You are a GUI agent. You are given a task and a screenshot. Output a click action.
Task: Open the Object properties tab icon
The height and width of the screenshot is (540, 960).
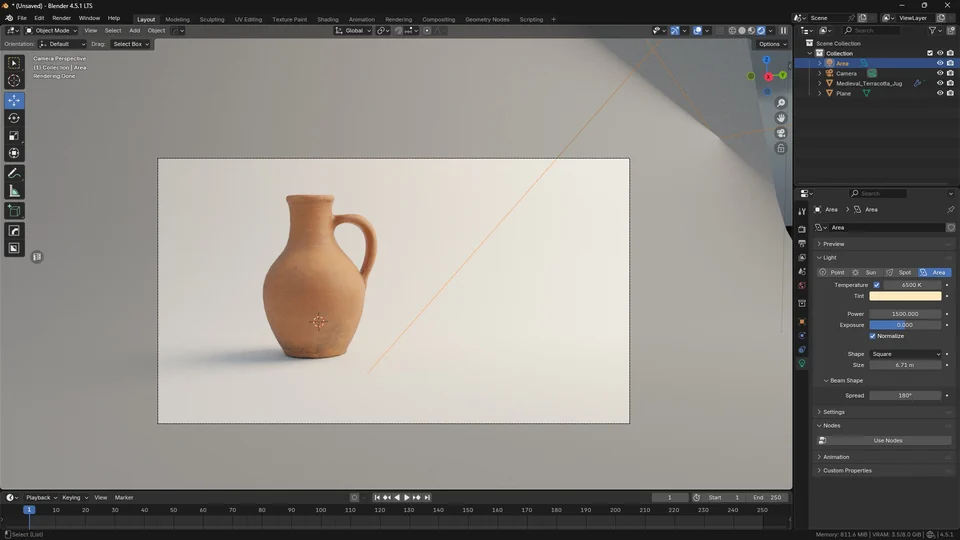point(802,321)
